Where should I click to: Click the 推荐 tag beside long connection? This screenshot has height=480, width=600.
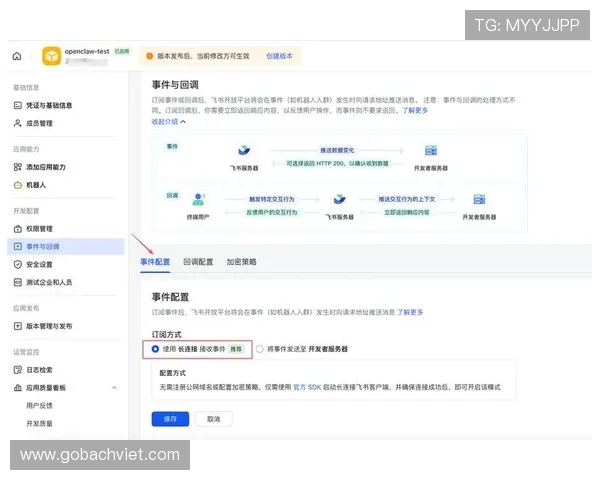(x=236, y=349)
